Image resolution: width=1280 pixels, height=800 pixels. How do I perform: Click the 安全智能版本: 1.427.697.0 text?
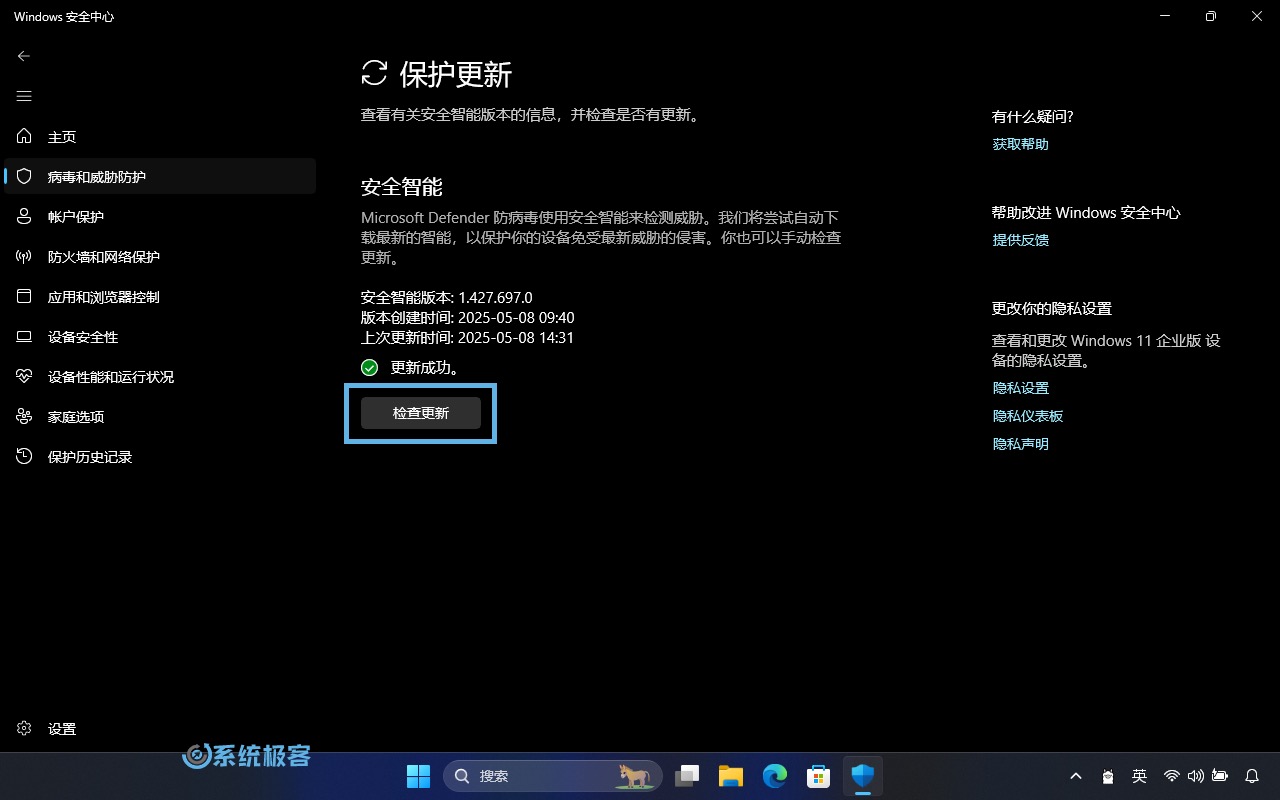click(447, 298)
